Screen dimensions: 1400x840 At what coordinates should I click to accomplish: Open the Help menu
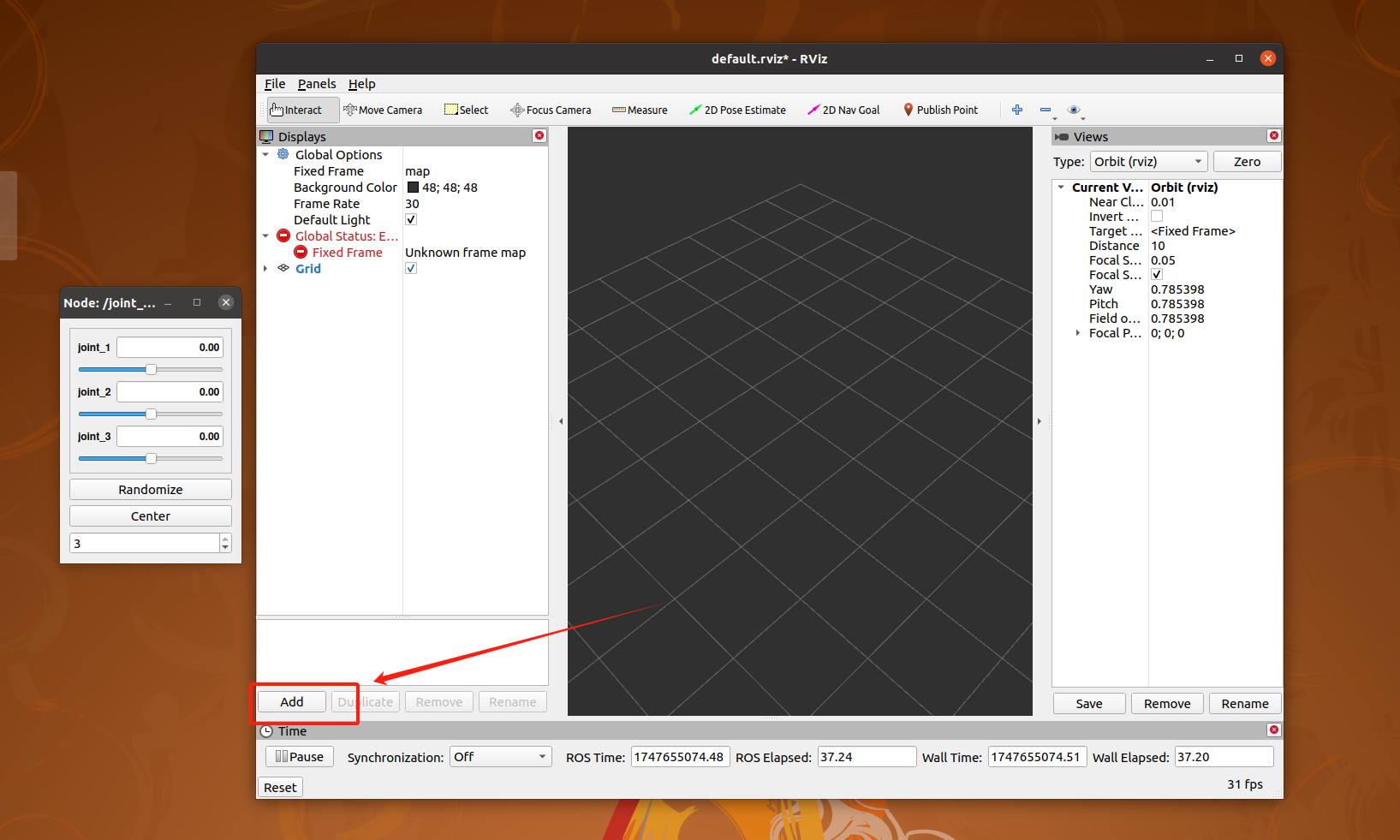pos(361,83)
